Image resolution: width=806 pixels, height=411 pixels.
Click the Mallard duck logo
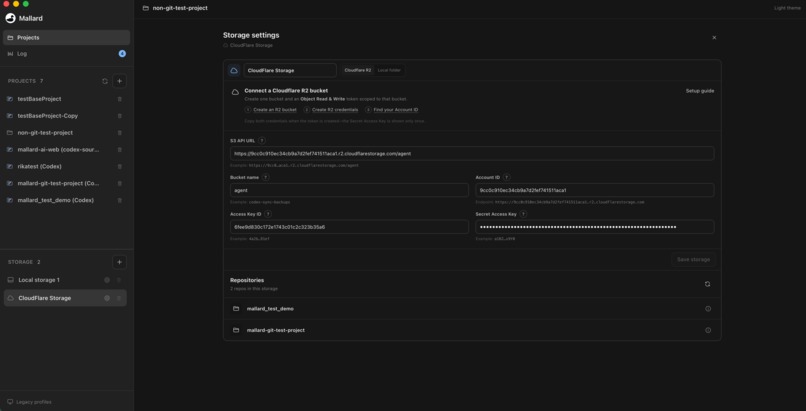(10, 18)
